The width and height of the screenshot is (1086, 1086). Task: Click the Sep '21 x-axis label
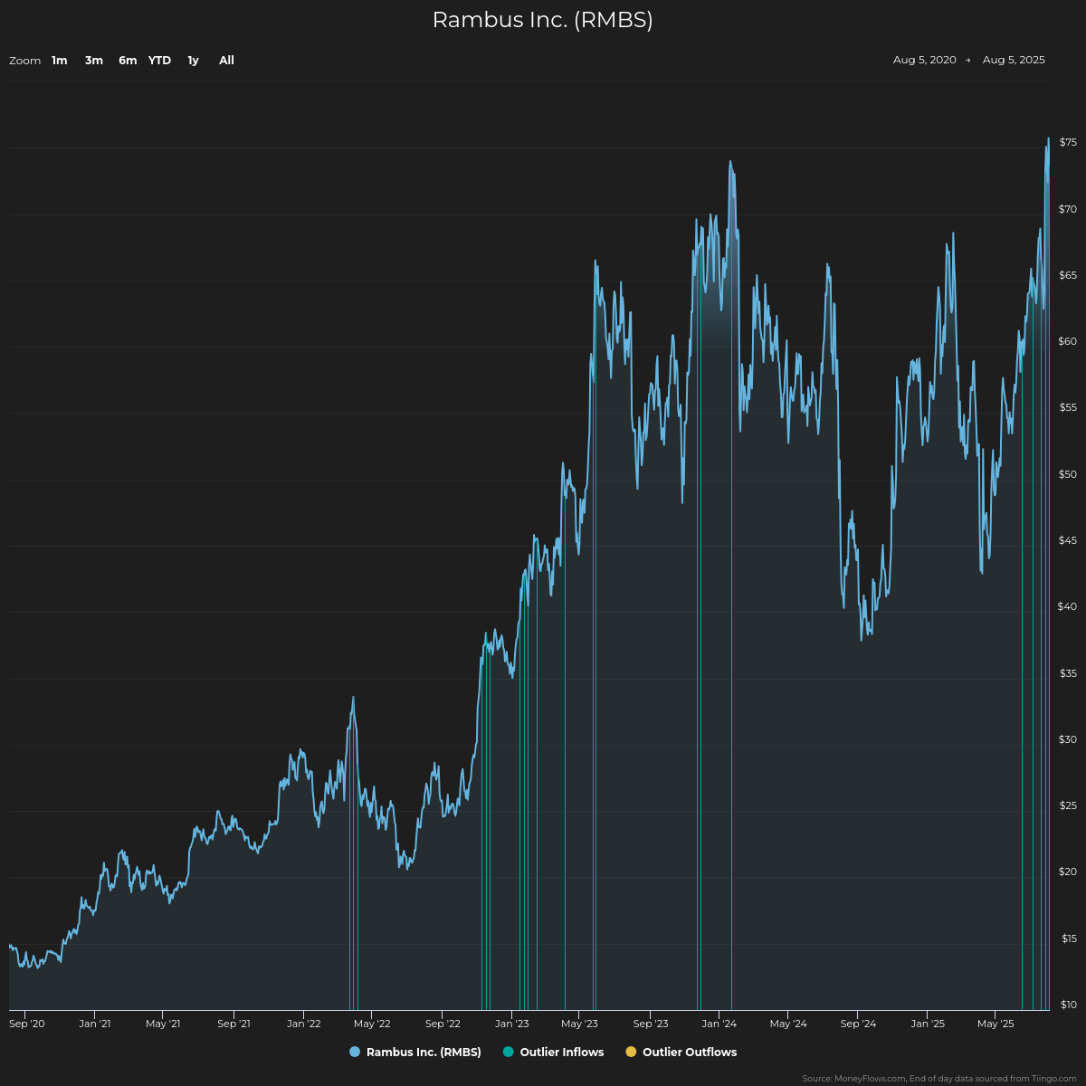pyautogui.click(x=234, y=1024)
